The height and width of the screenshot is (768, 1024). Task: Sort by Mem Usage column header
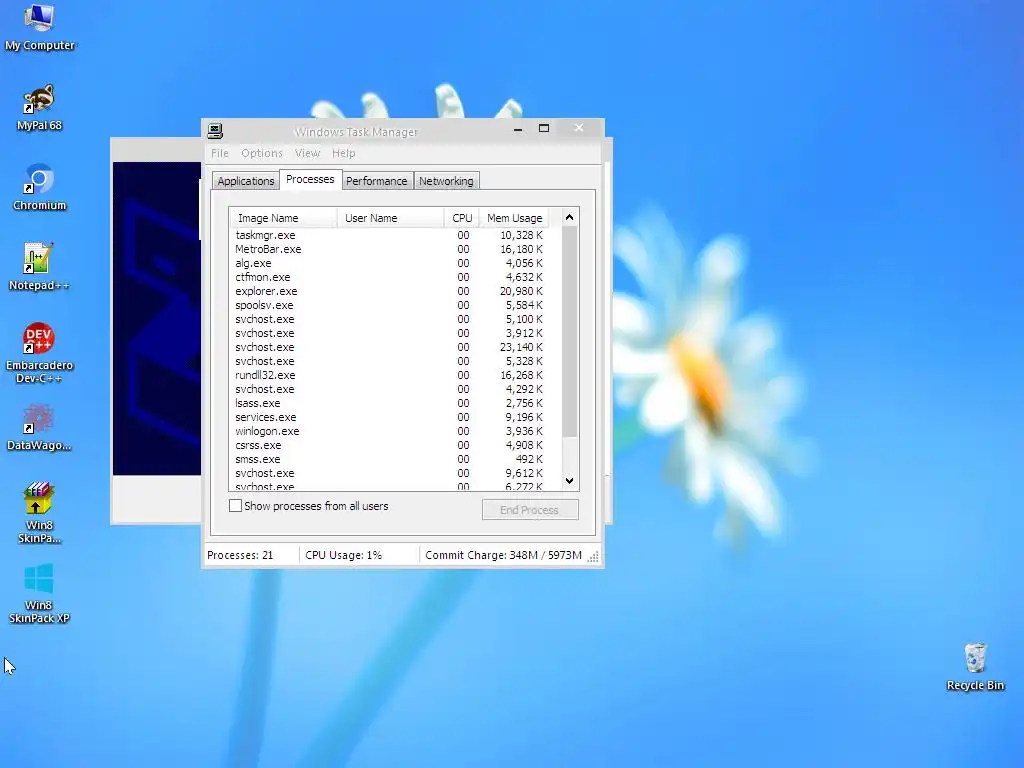514,218
